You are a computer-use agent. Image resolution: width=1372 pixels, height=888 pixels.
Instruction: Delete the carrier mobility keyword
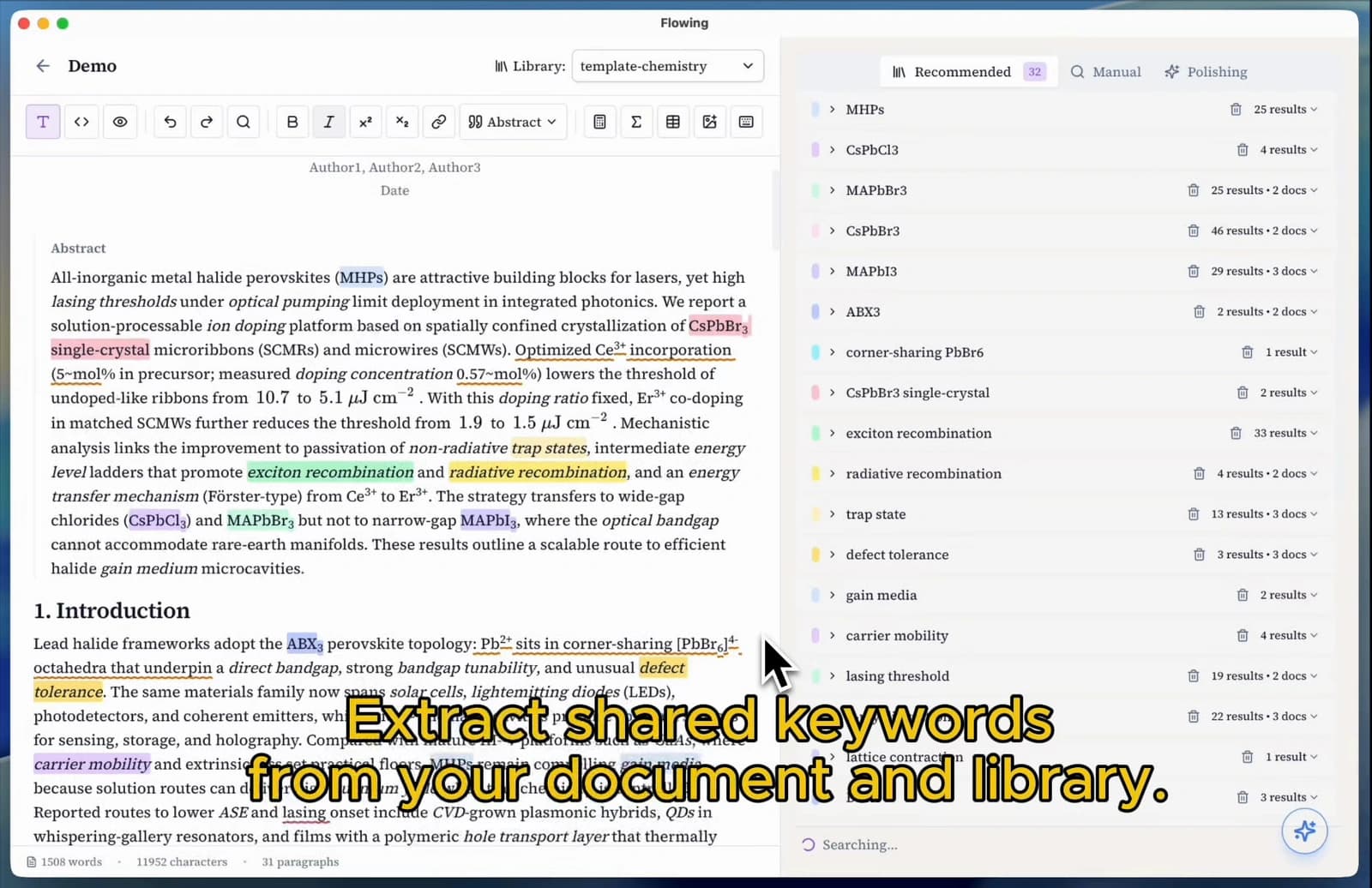tap(1243, 635)
